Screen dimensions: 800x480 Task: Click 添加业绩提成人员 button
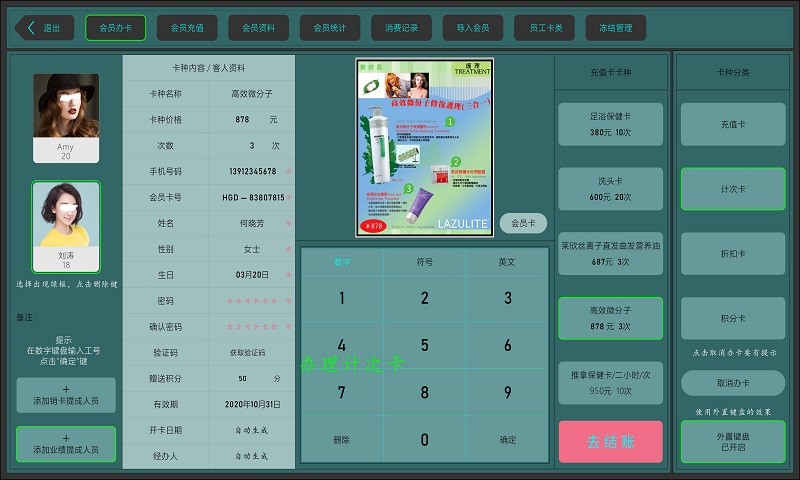coord(66,444)
